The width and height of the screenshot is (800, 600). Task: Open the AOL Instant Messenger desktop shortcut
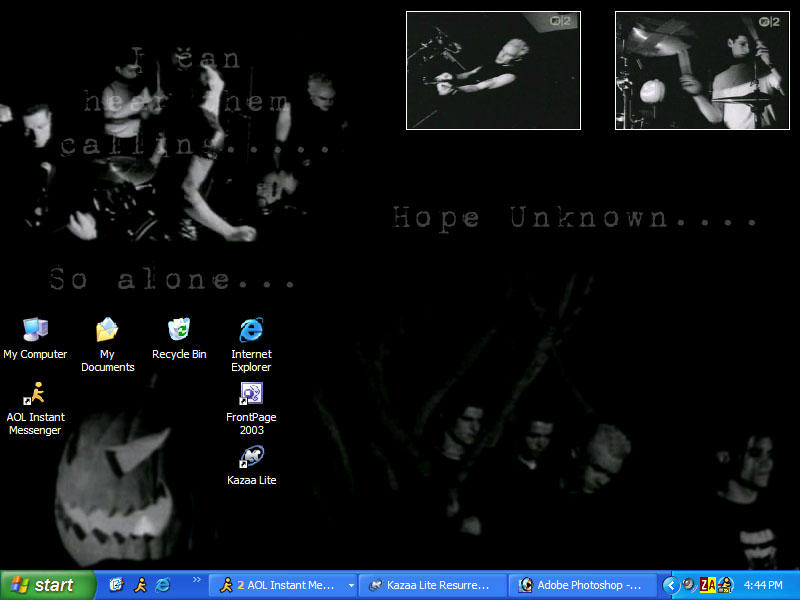pyautogui.click(x=35, y=394)
